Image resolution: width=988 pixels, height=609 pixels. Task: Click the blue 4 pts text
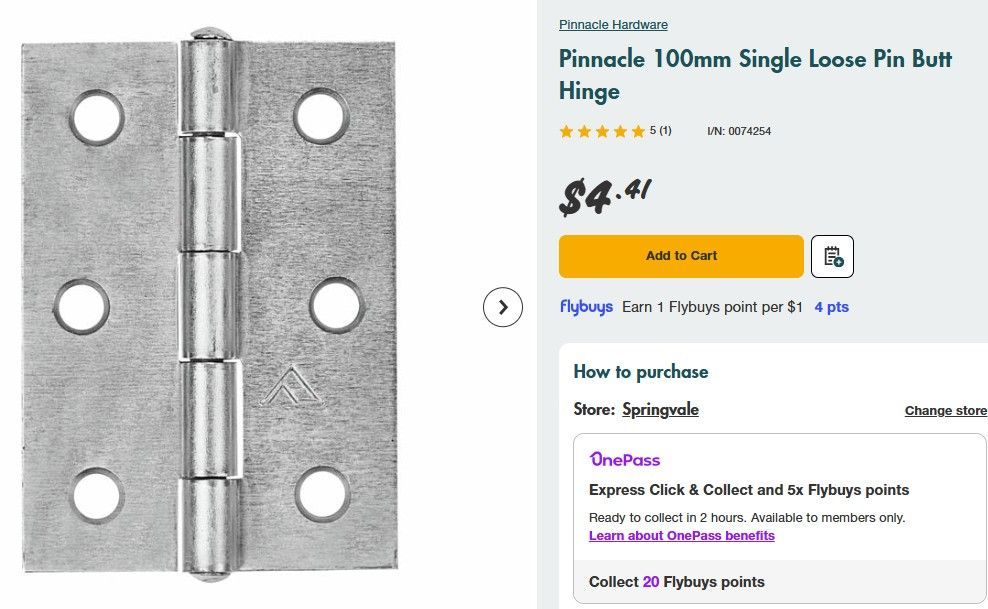(831, 307)
